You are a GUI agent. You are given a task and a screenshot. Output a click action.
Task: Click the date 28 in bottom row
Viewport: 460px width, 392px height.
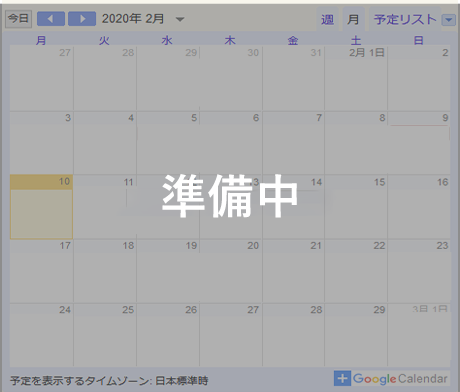coord(316,310)
